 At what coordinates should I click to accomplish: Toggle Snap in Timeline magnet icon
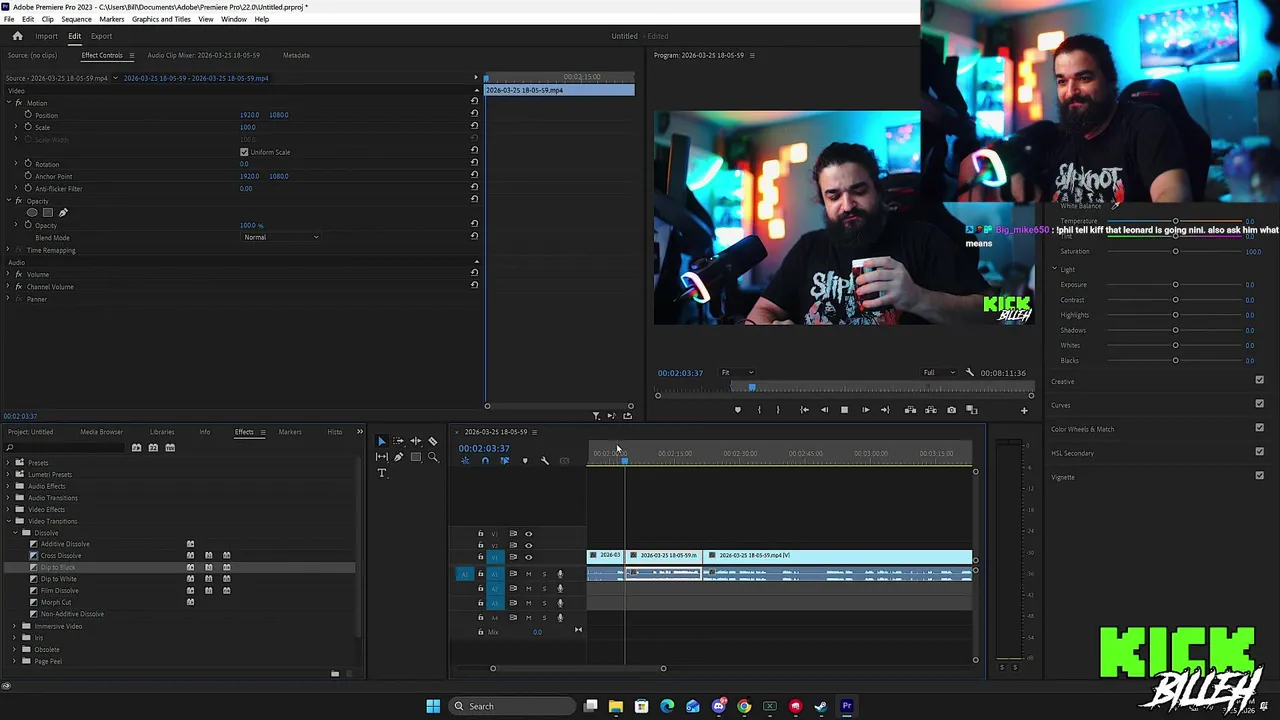[x=485, y=461]
